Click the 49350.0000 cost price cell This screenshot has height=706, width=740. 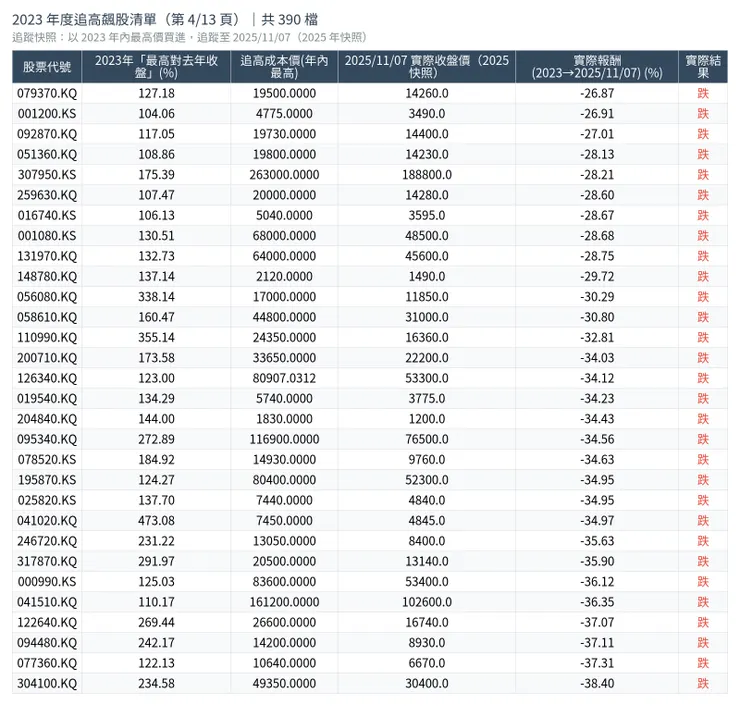point(284,683)
